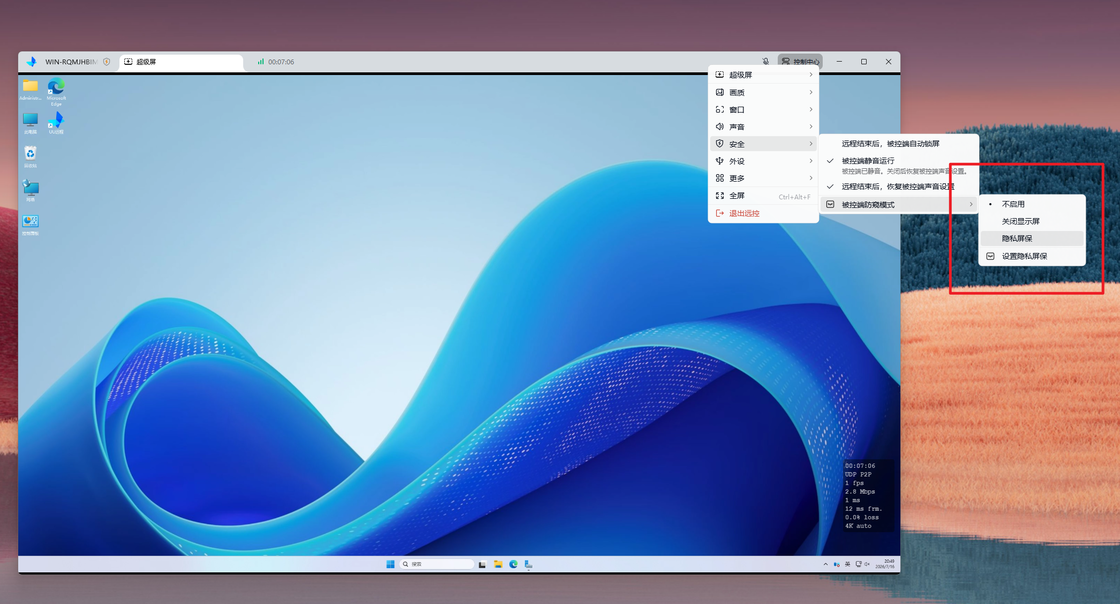Open the UU远程 desktop shortcut
Viewport: 1120px width, 604px height.
tap(56, 122)
